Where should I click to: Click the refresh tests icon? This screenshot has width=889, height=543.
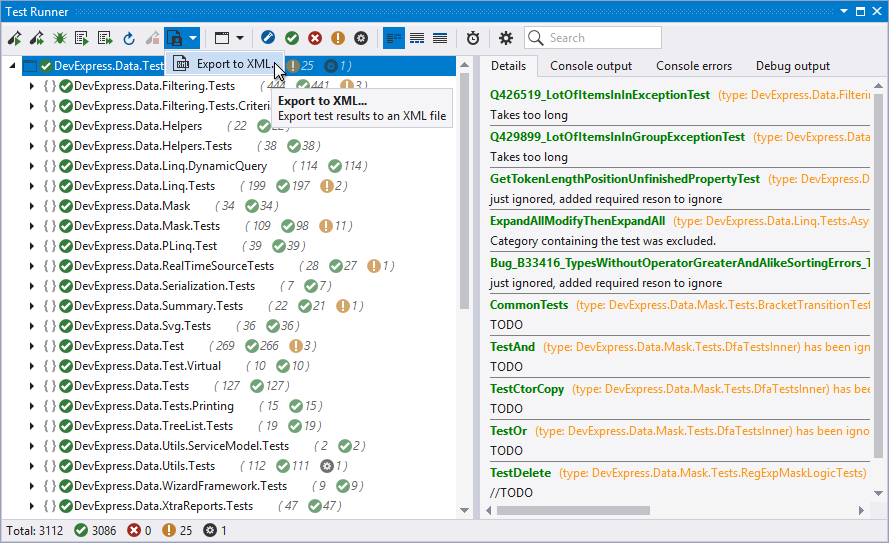tap(129, 38)
